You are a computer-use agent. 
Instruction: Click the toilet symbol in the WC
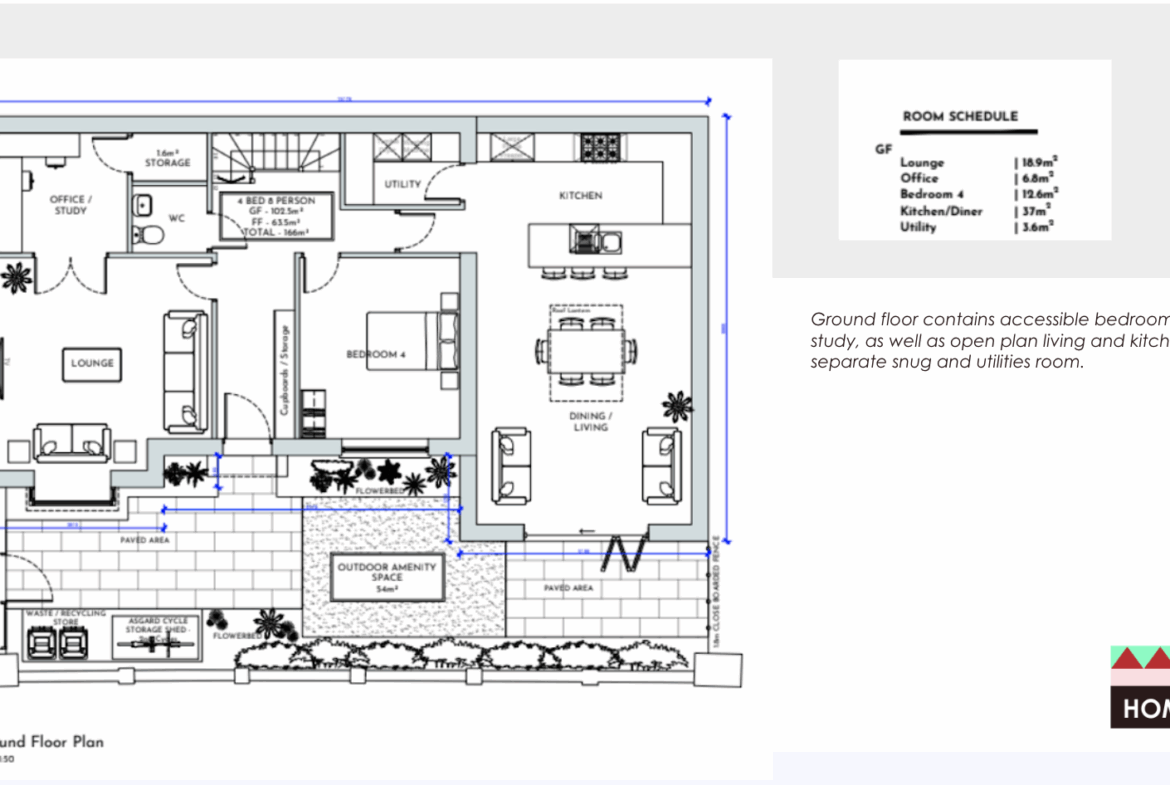[148, 235]
